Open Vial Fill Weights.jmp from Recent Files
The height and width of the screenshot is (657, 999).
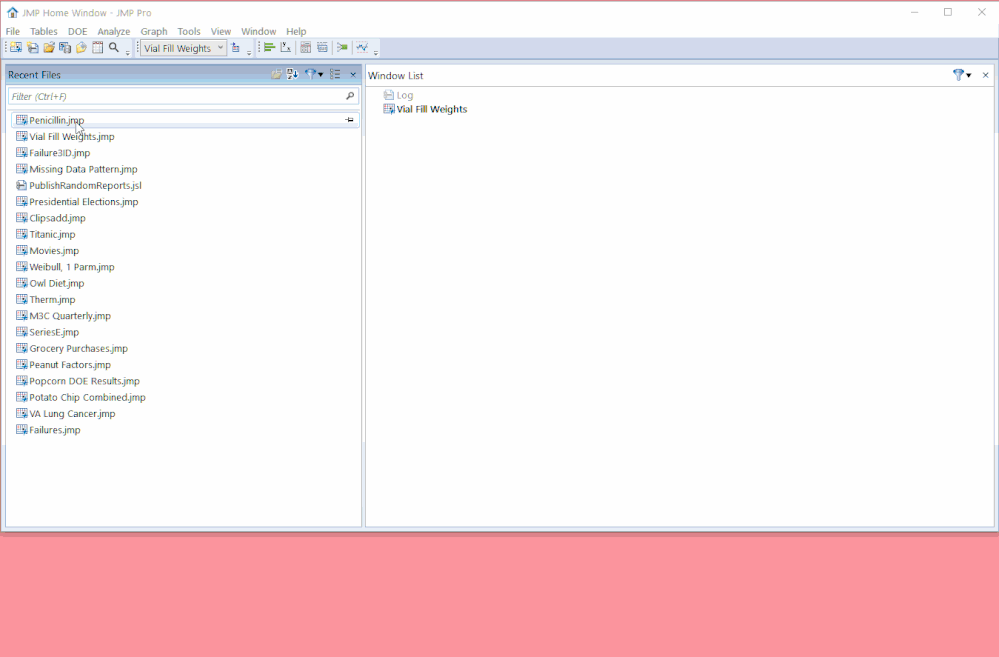pyautogui.click(x=72, y=136)
